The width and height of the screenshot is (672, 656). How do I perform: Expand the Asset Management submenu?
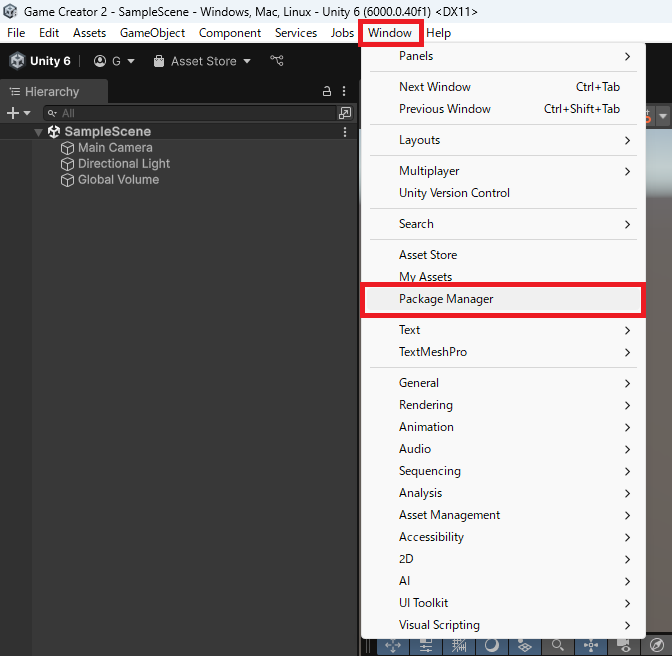point(503,515)
